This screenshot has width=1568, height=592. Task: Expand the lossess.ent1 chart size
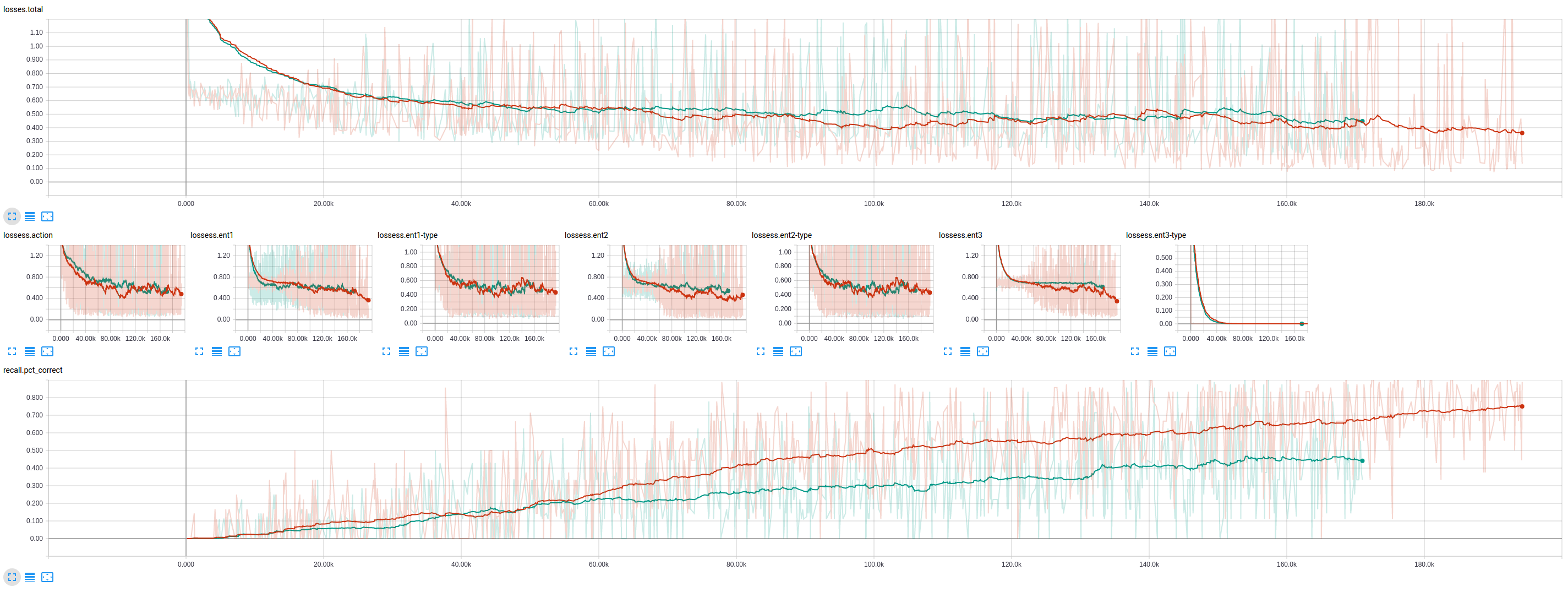[x=199, y=351]
